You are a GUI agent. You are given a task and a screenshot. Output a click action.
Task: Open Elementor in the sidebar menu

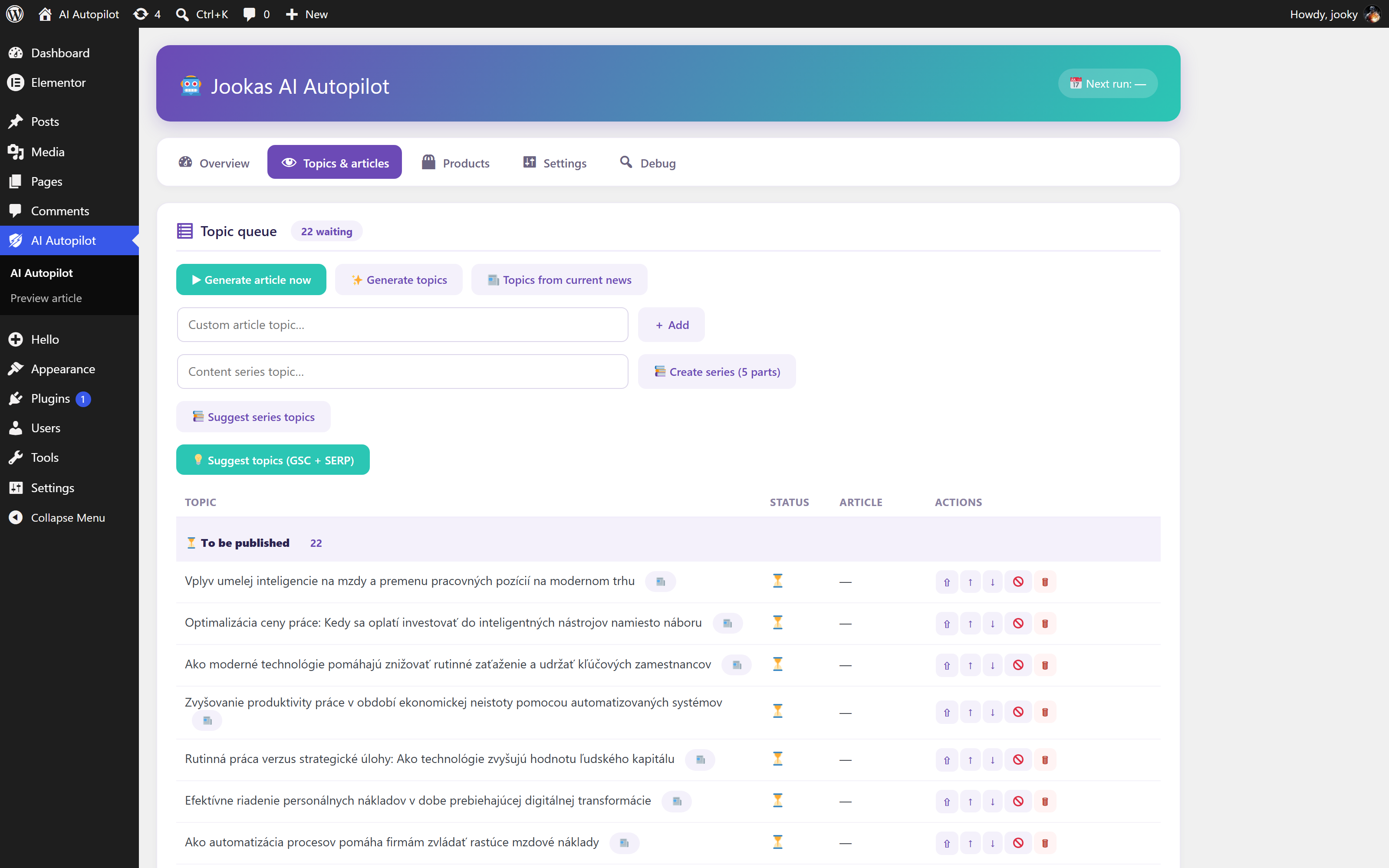[69, 82]
